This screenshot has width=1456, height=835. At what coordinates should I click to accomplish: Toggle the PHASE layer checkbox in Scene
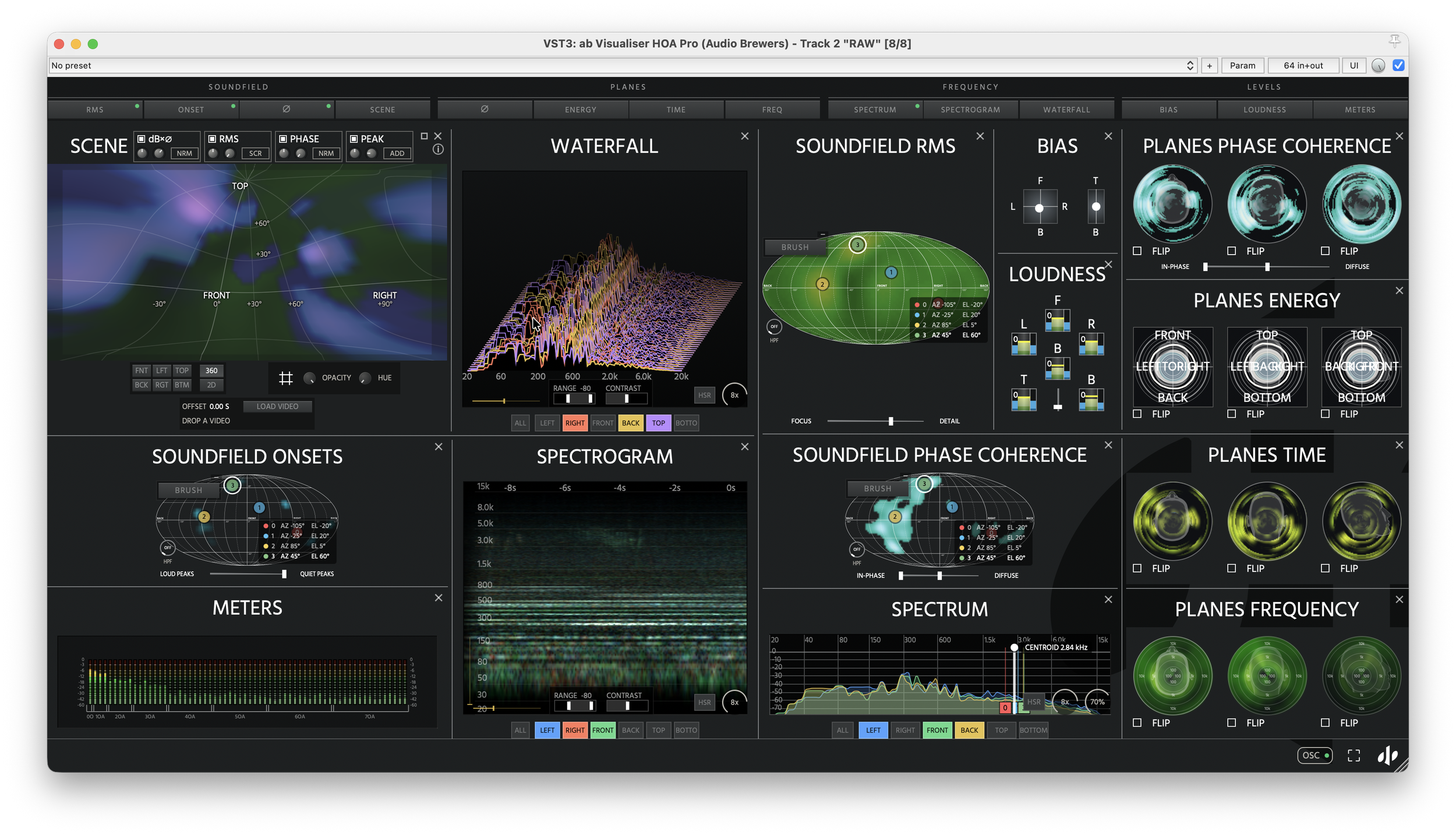pos(283,139)
